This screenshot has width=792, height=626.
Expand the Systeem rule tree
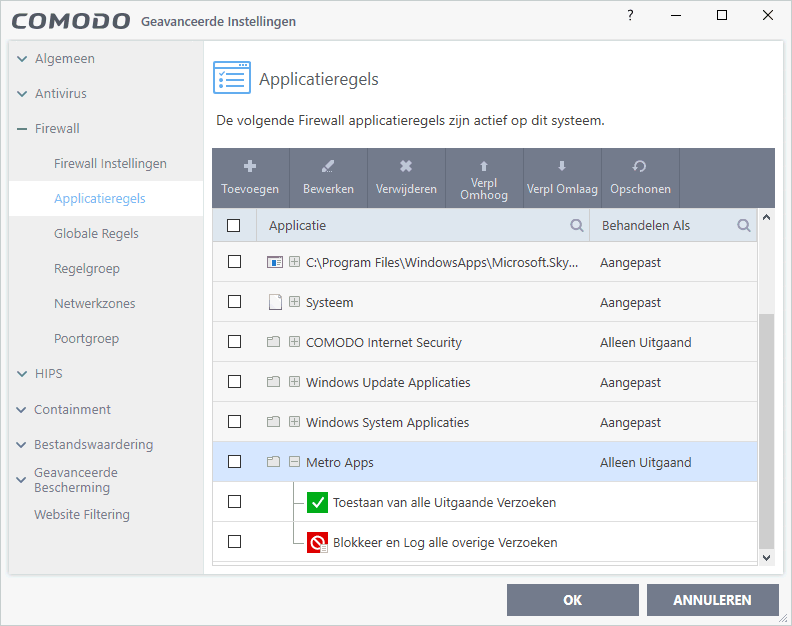click(x=294, y=302)
